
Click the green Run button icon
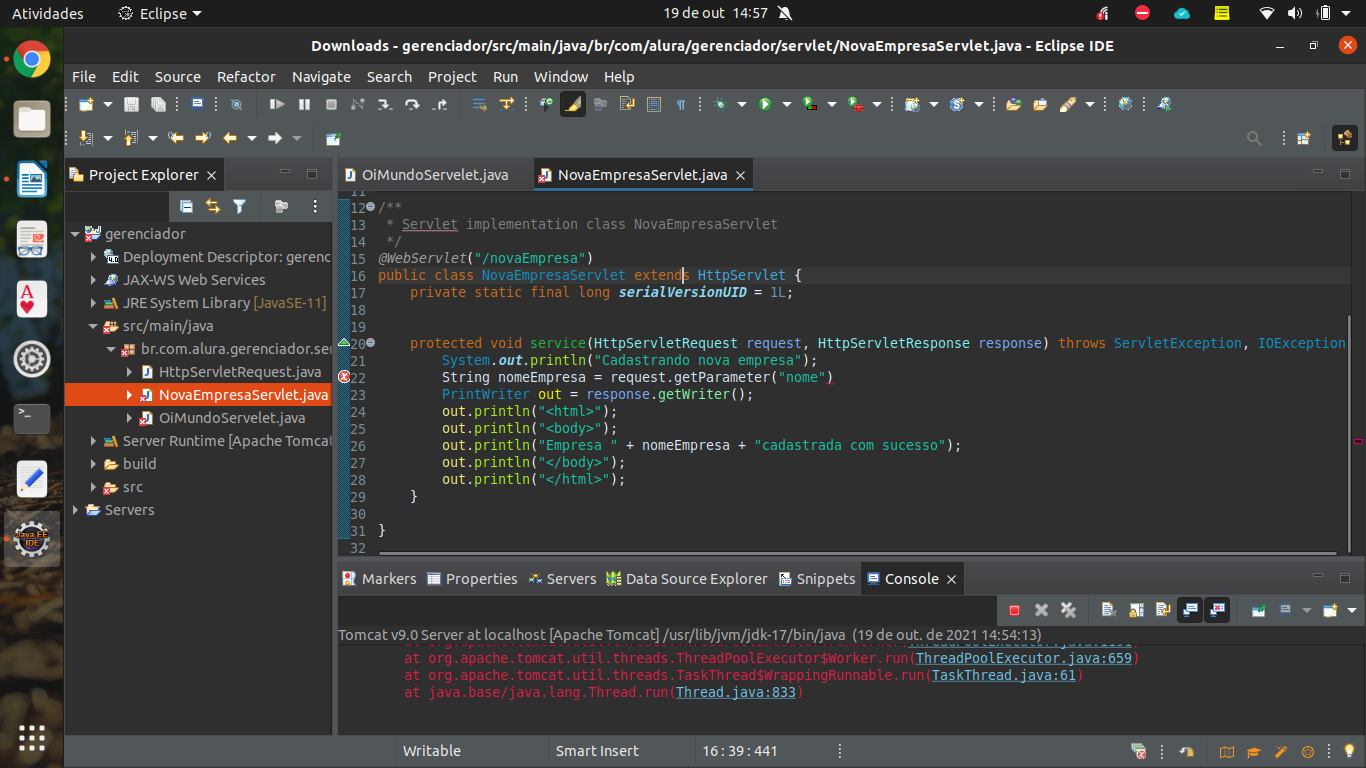coord(765,104)
